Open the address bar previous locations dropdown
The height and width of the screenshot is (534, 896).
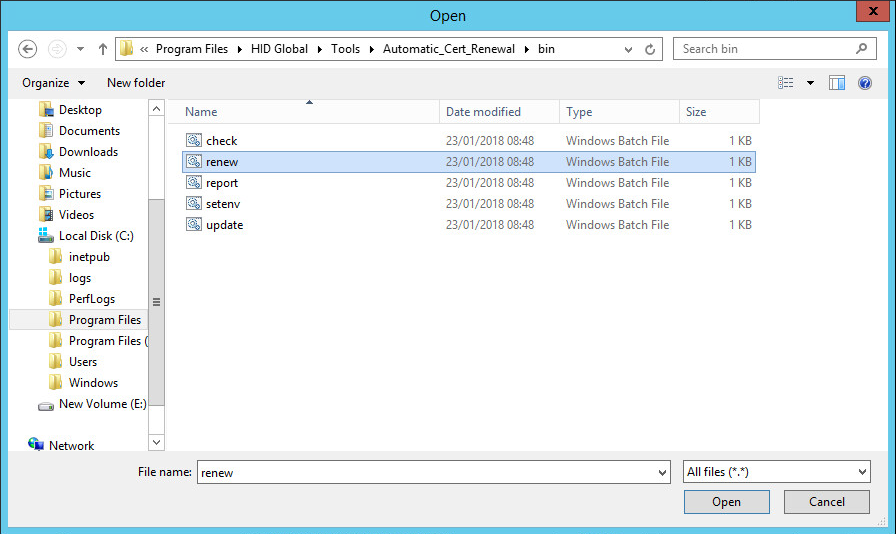click(628, 49)
